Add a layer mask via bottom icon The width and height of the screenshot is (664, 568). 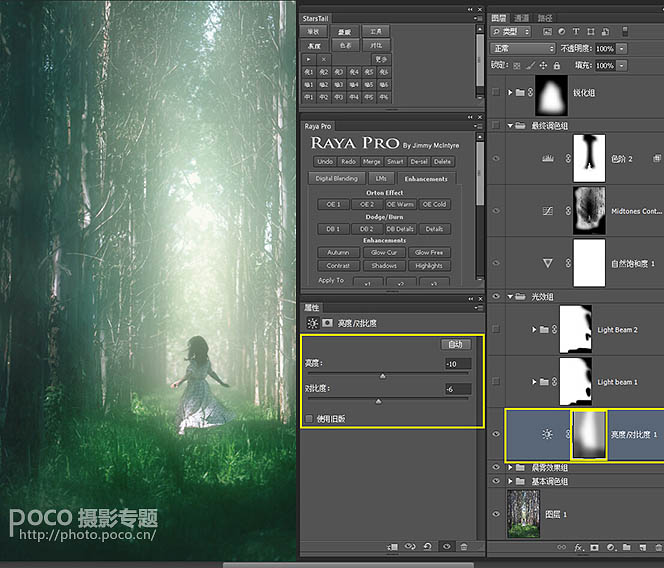click(x=595, y=547)
